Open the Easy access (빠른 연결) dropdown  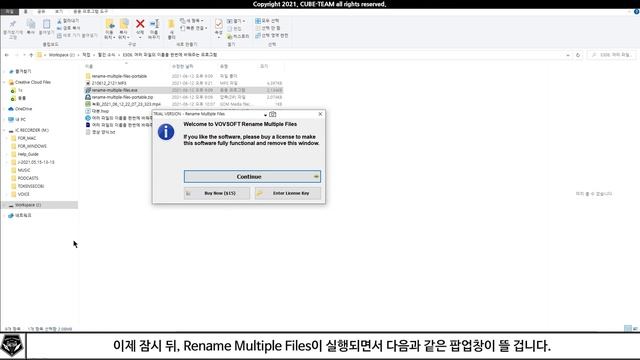point(194,28)
